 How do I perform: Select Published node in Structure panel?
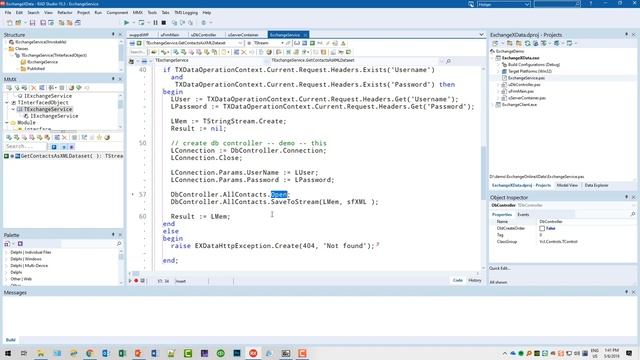coord(36,69)
